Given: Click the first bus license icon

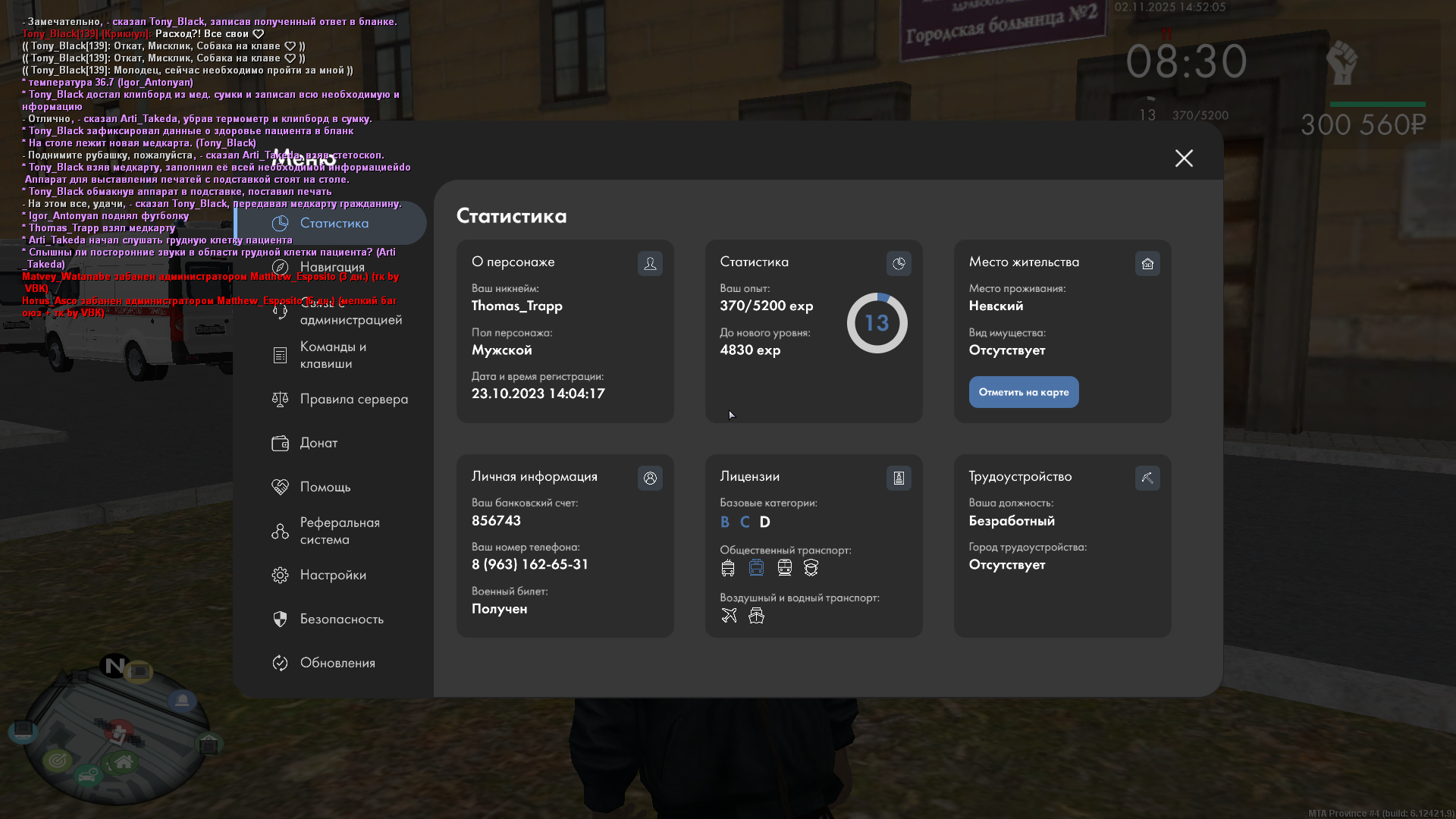Looking at the screenshot, I should 728,568.
